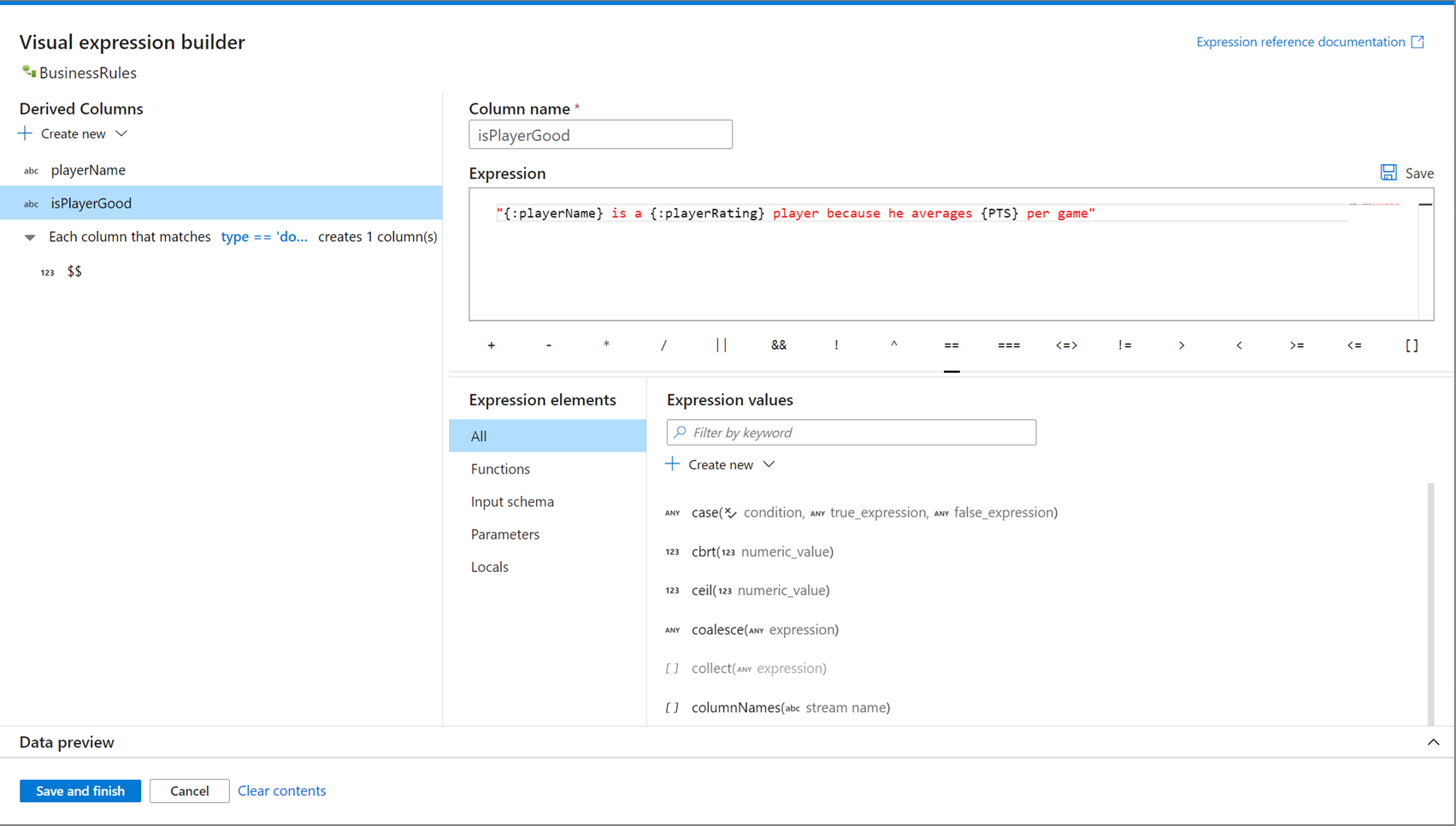Screen dimensions: 1456x826
Task: Click the Save and finish button
Action: [80, 791]
